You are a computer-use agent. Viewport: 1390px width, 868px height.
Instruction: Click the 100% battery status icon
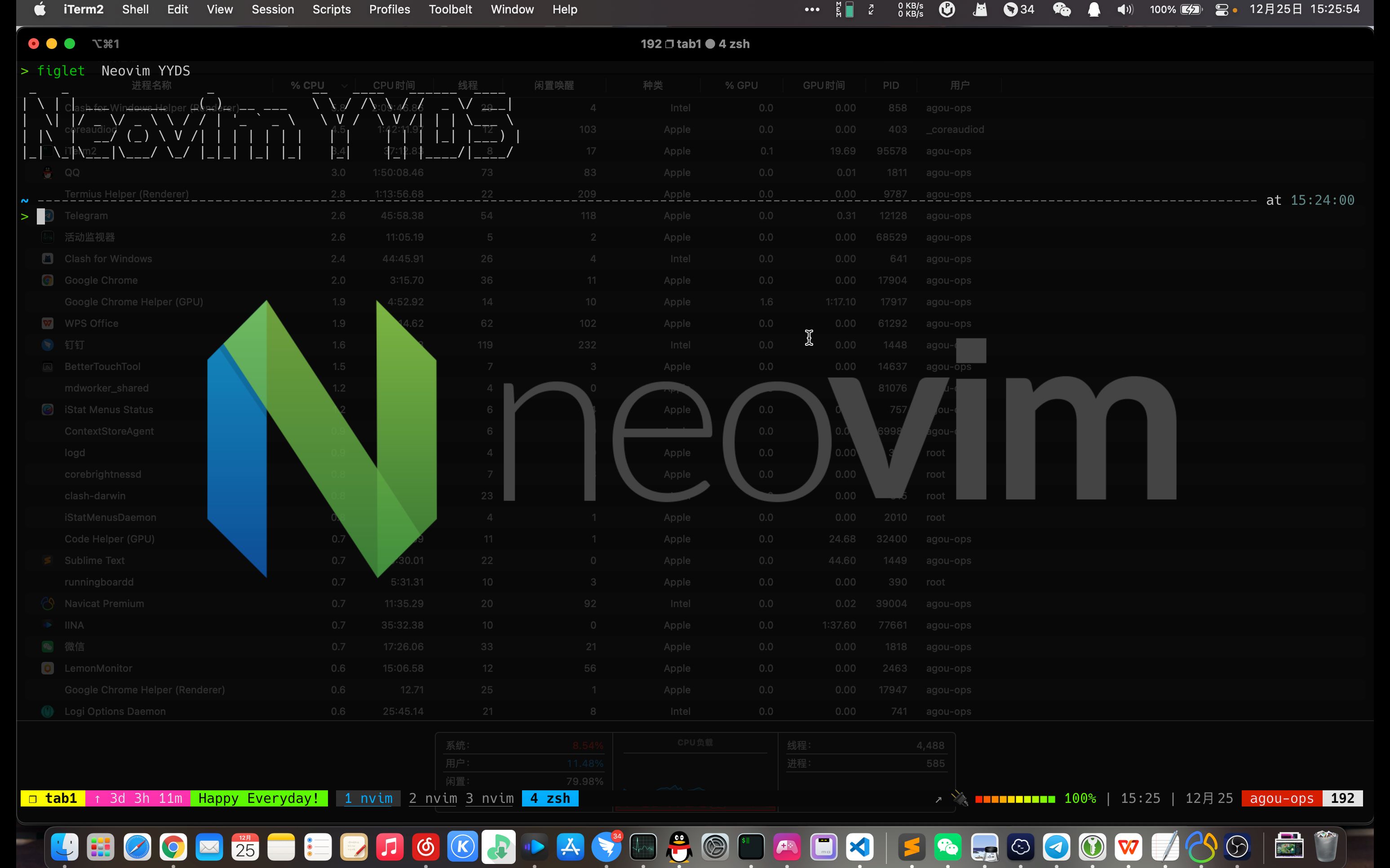click(1176, 9)
